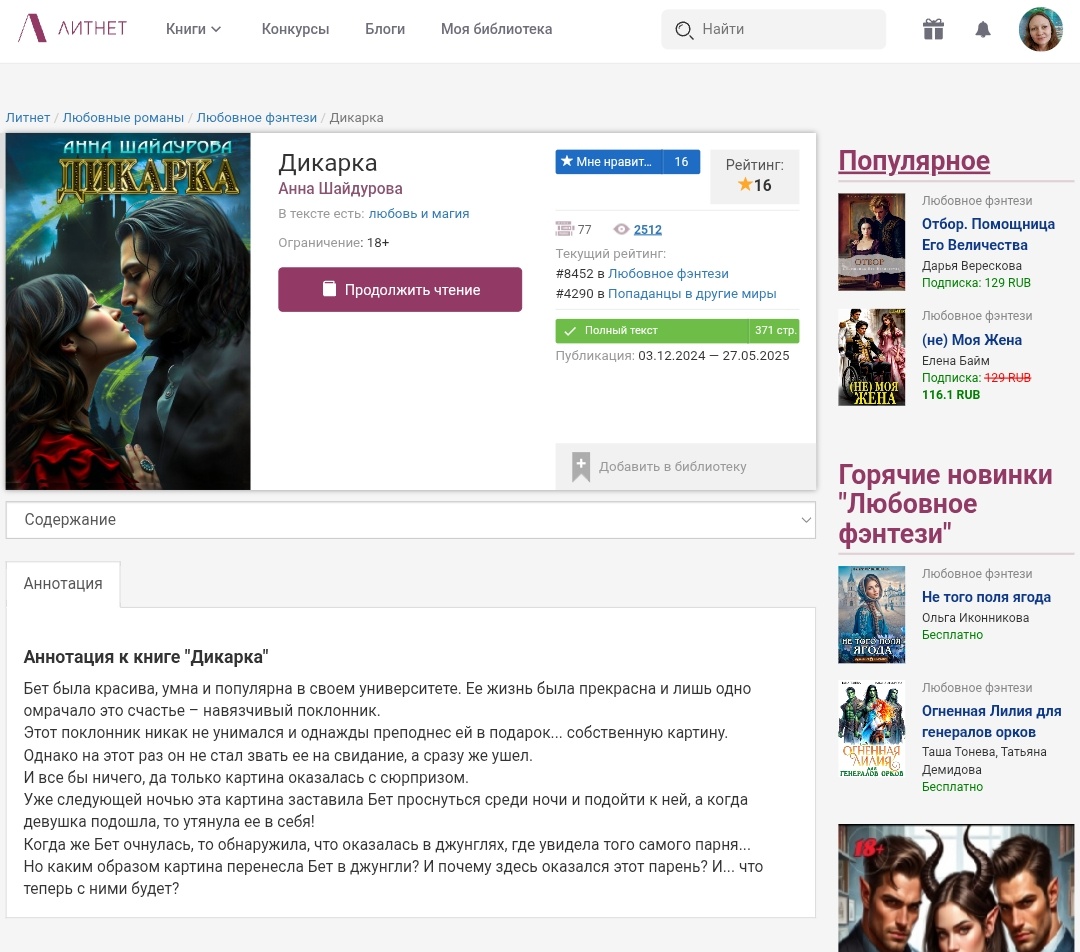Click Огненная Лилия cover thumbnail
Viewport: 1080px width, 952px height.
point(871,729)
